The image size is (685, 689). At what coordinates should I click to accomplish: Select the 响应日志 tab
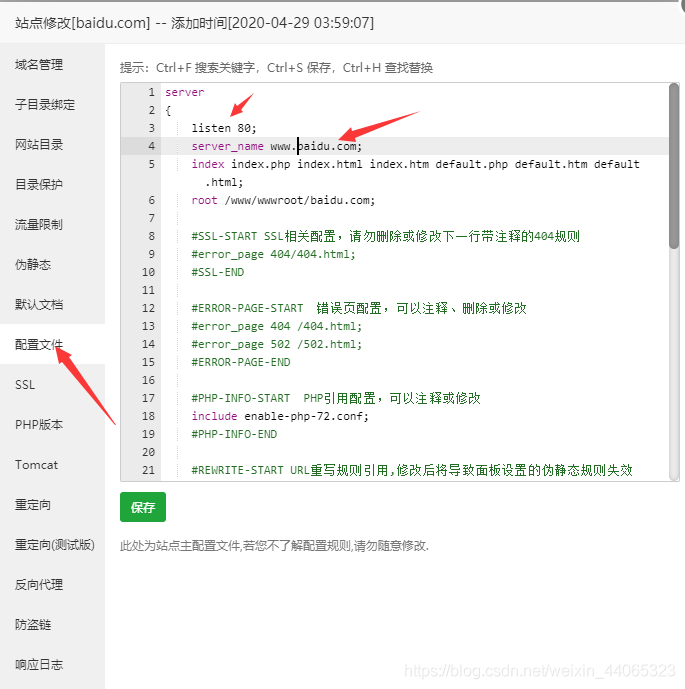[39, 664]
